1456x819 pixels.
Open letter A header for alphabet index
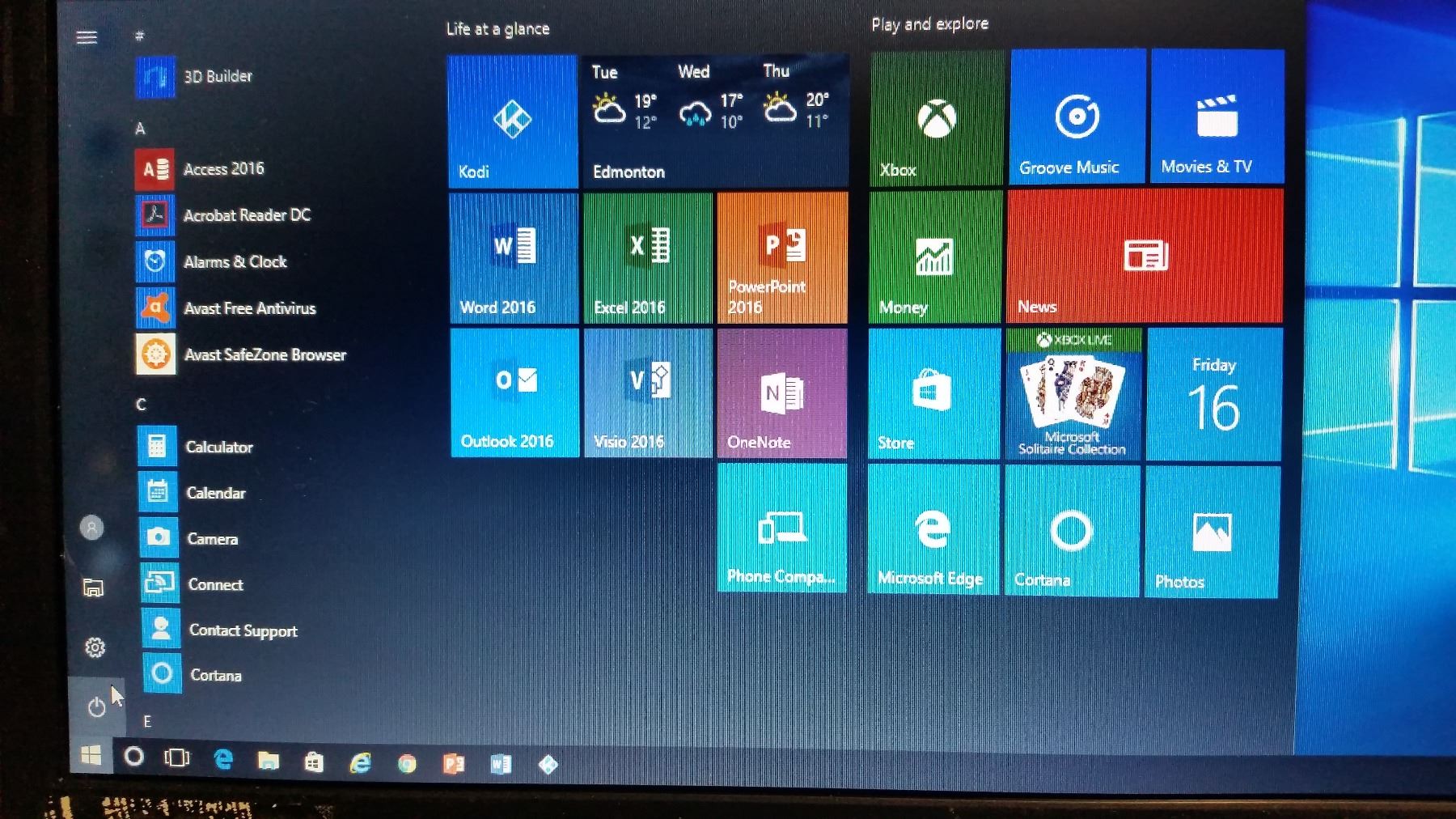(x=140, y=129)
